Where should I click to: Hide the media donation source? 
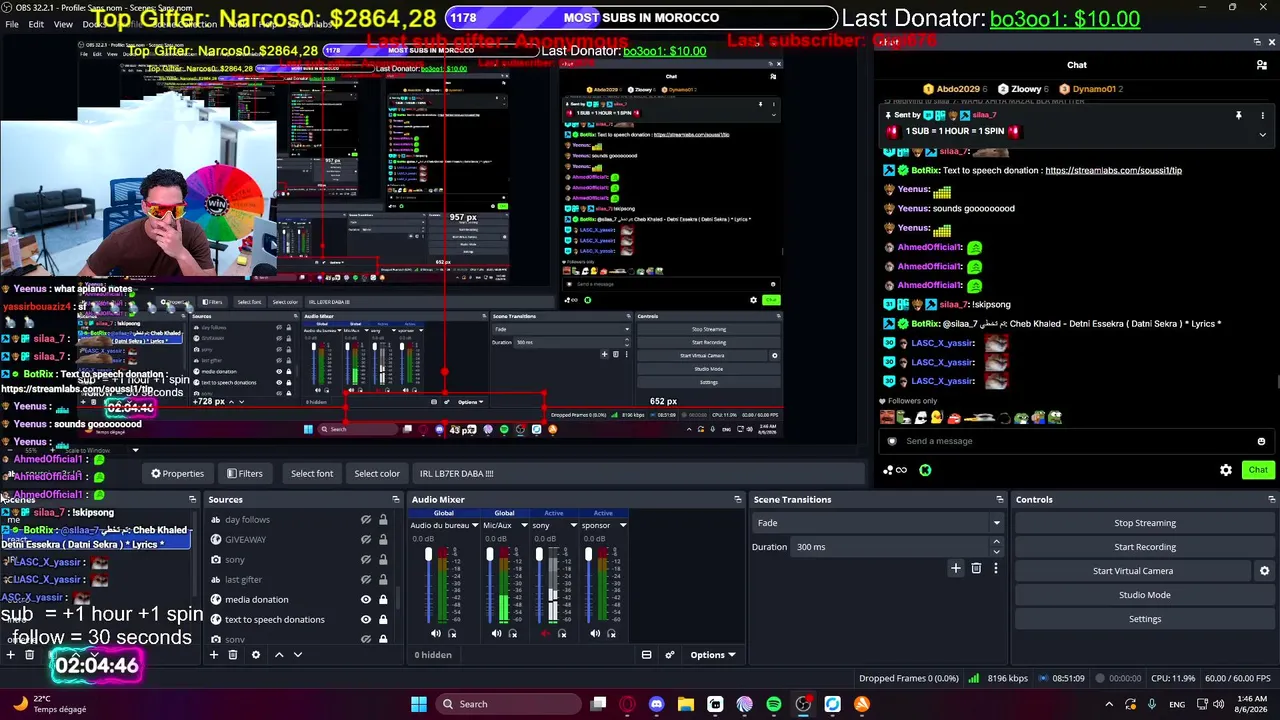366,600
